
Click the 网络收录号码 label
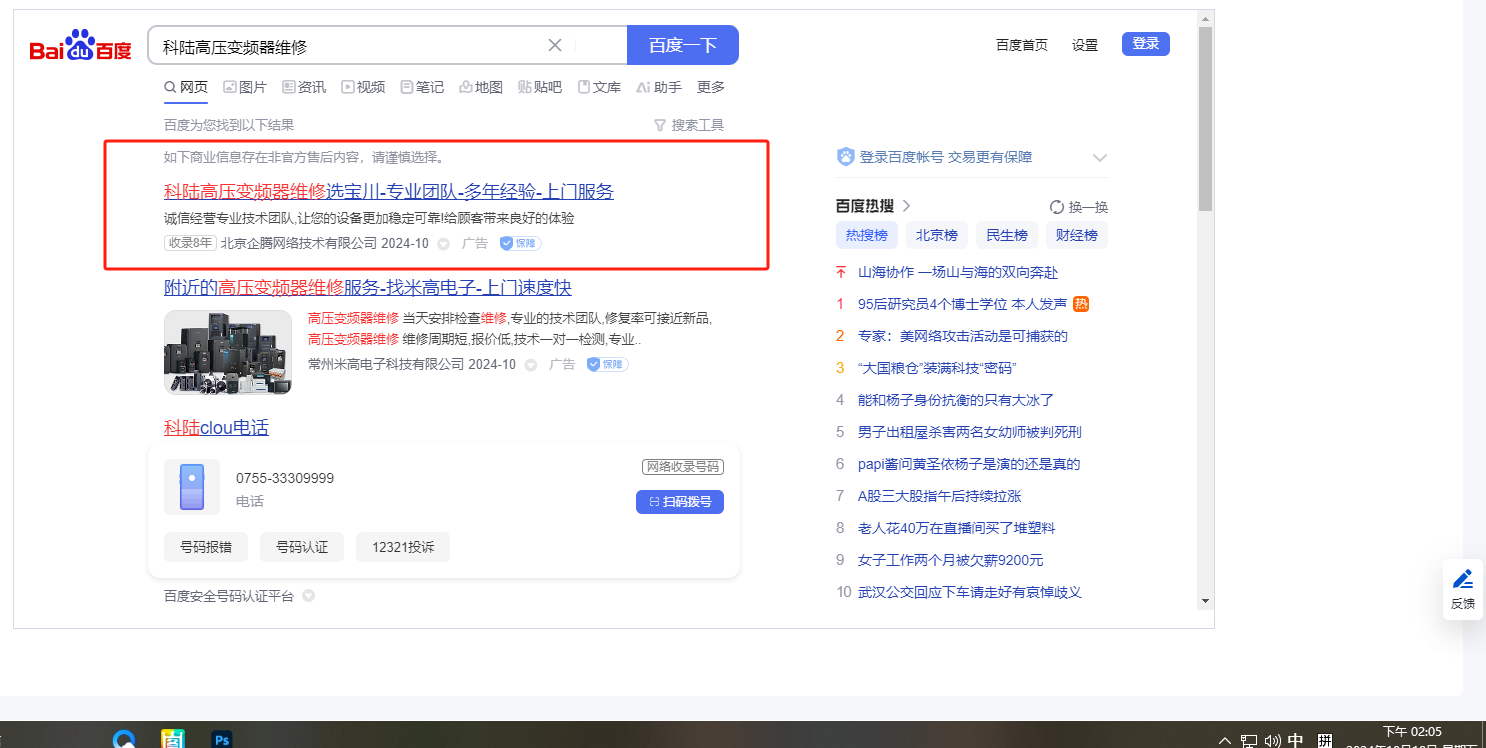tap(683, 467)
